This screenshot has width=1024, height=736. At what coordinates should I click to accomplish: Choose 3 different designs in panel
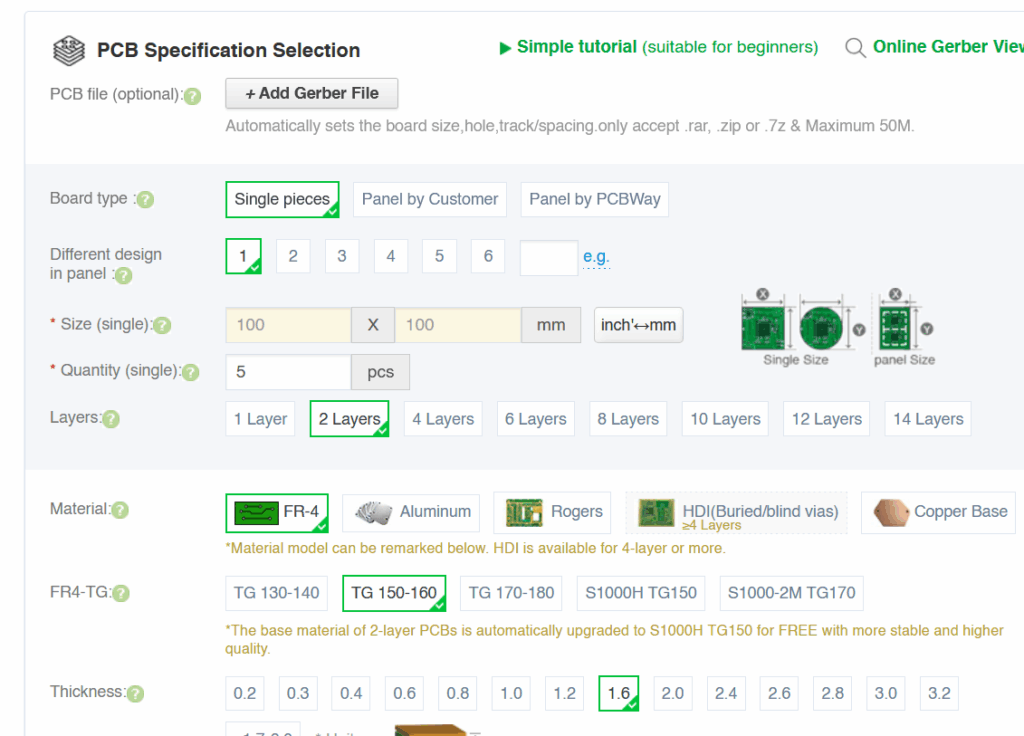(342, 256)
